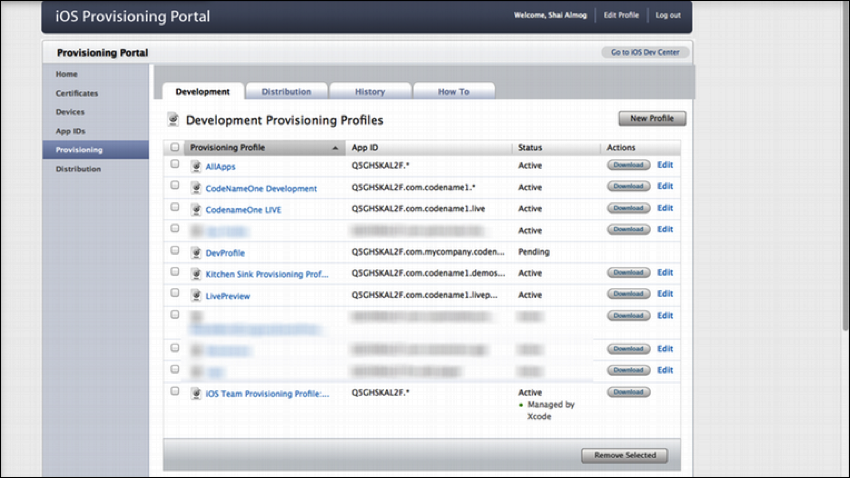The width and height of the screenshot is (850, 479).
Task: Edit the CodenameOne LIVE profile
Action: tap(665, 208)
